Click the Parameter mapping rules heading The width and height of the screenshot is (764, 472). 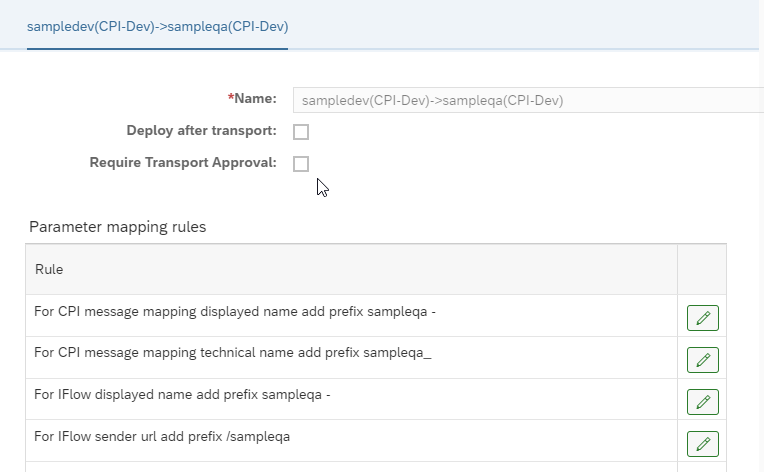click(x=117, y=227)
